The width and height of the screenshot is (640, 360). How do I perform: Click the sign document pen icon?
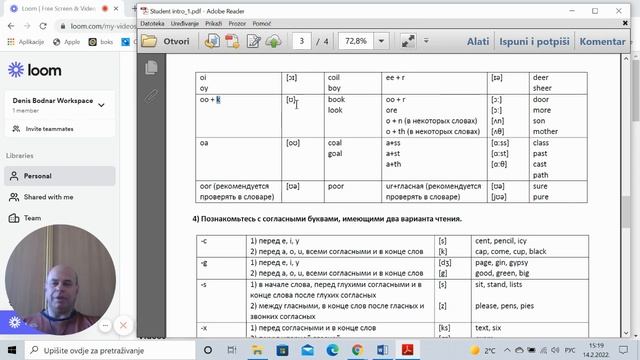click(253, 41)
